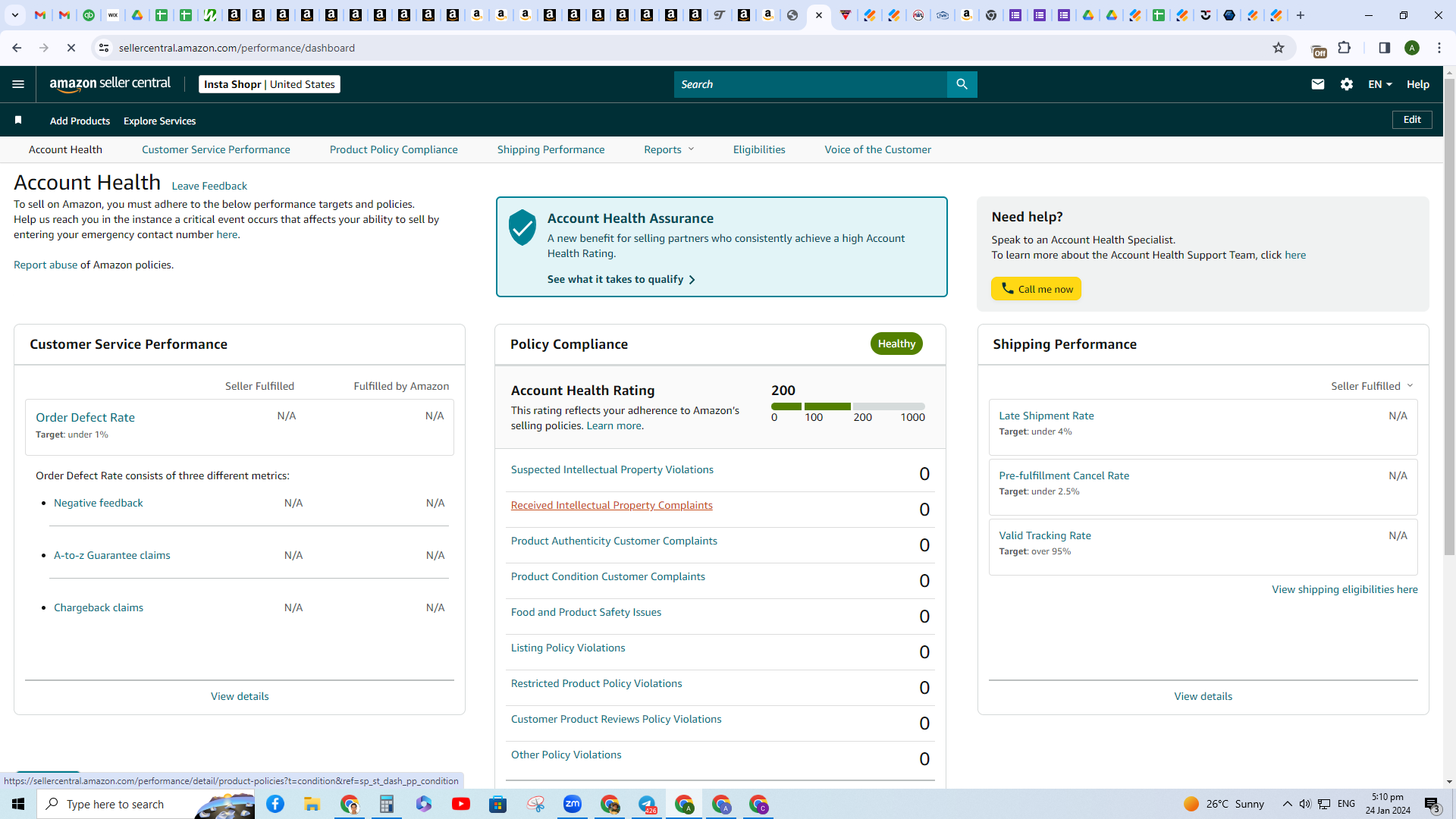Image resolution: width=1456 pixels, height=819 pixels.
Task: Open Valid Tracking Rate link
Action: (1045, 535)
